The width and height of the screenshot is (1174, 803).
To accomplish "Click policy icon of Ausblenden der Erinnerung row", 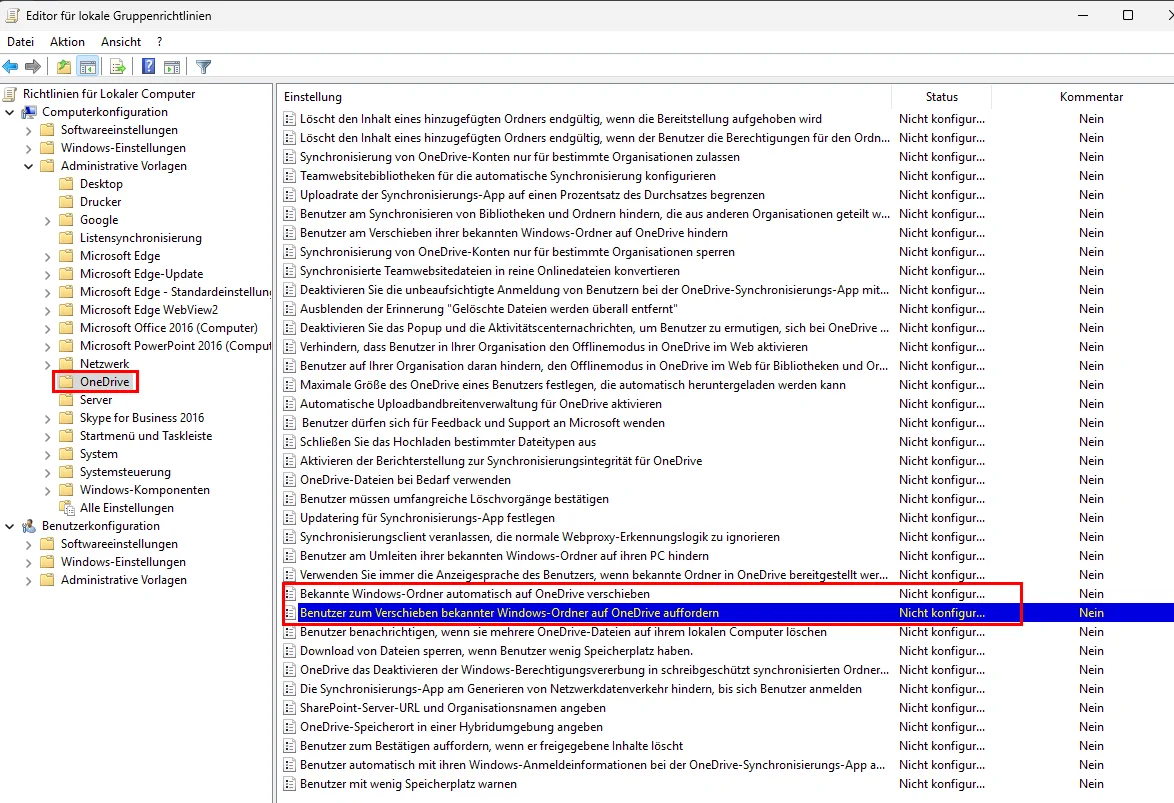I will 289,309.
